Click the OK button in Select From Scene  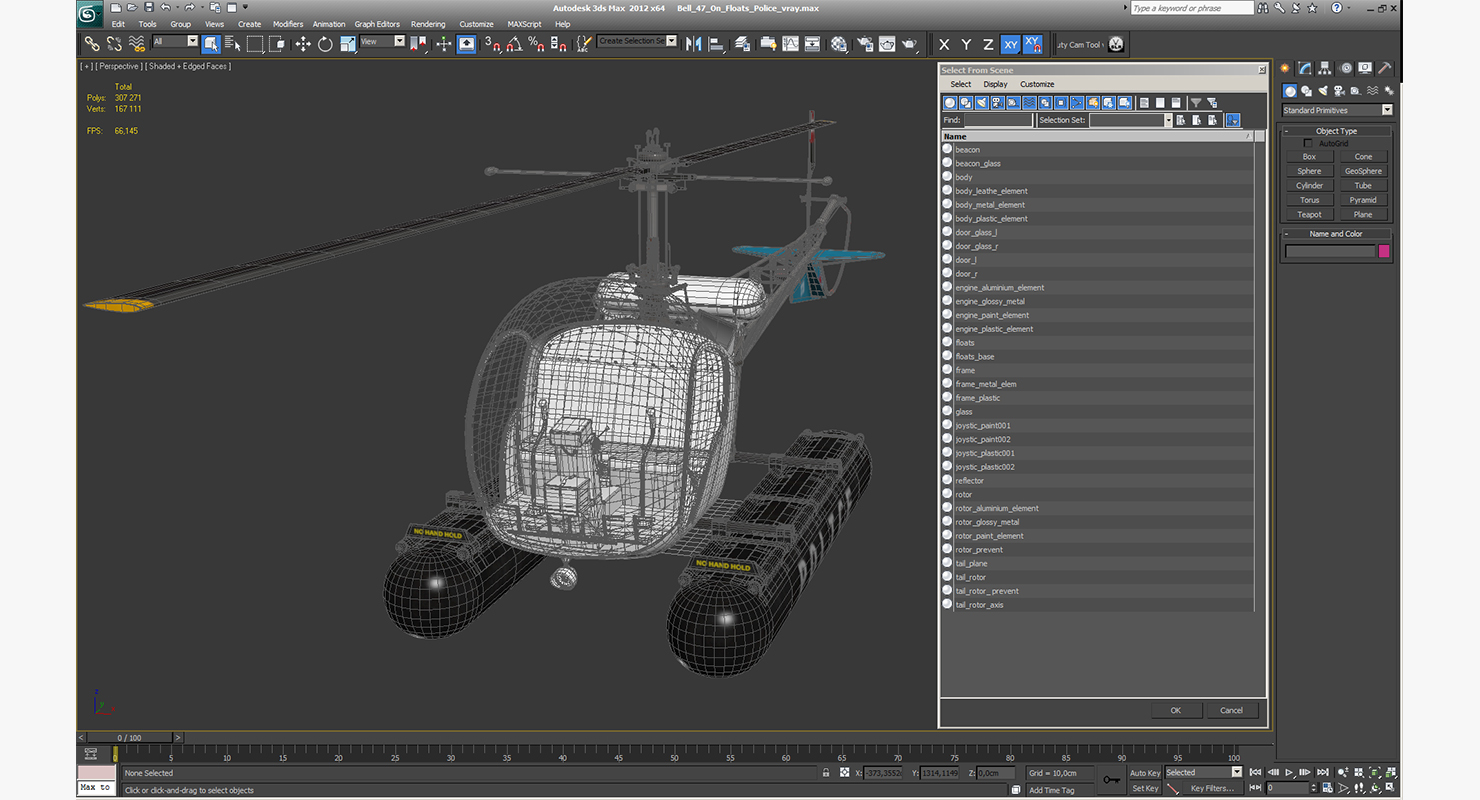click(1176, 710)
